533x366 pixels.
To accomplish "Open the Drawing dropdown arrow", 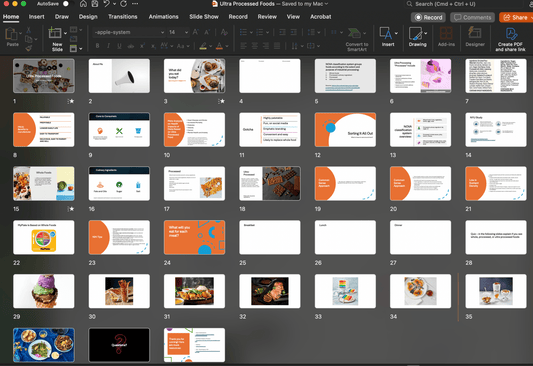I will click(x=425, y=33).
